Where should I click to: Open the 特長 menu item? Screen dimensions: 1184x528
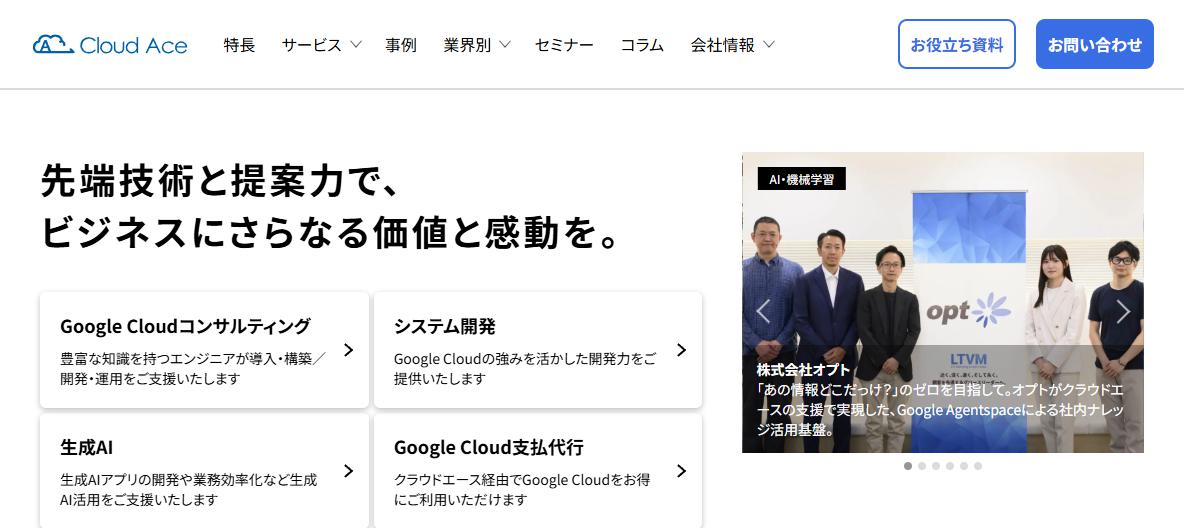pos(239,45)
